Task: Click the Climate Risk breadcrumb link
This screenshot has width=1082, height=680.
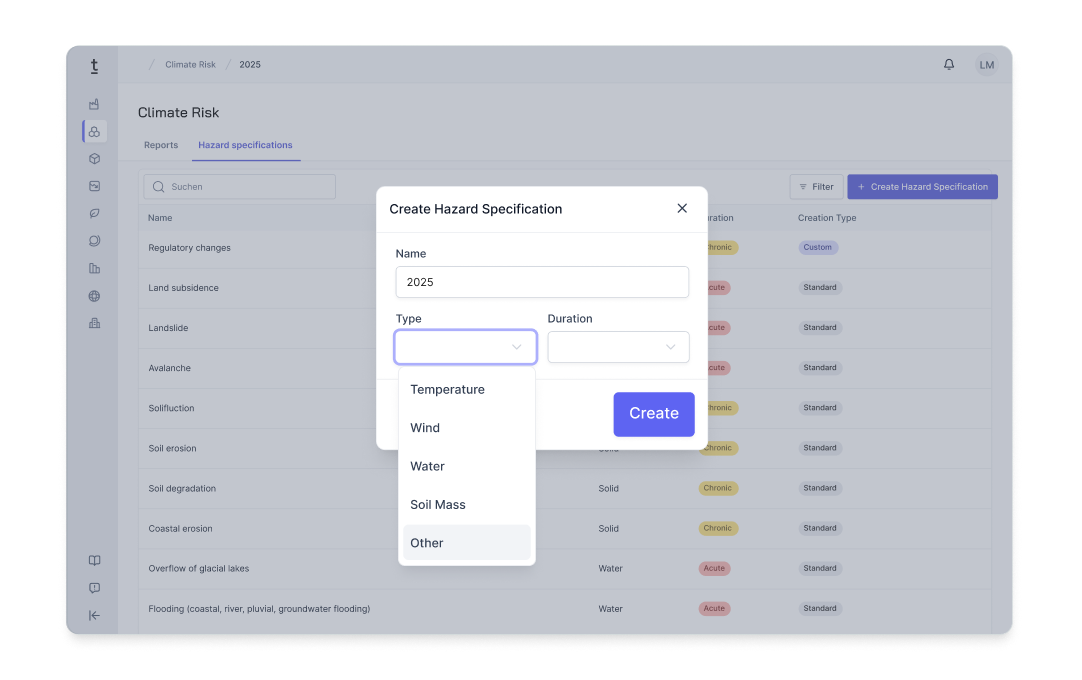Action: pyautogui.click(x=190, y=65)
